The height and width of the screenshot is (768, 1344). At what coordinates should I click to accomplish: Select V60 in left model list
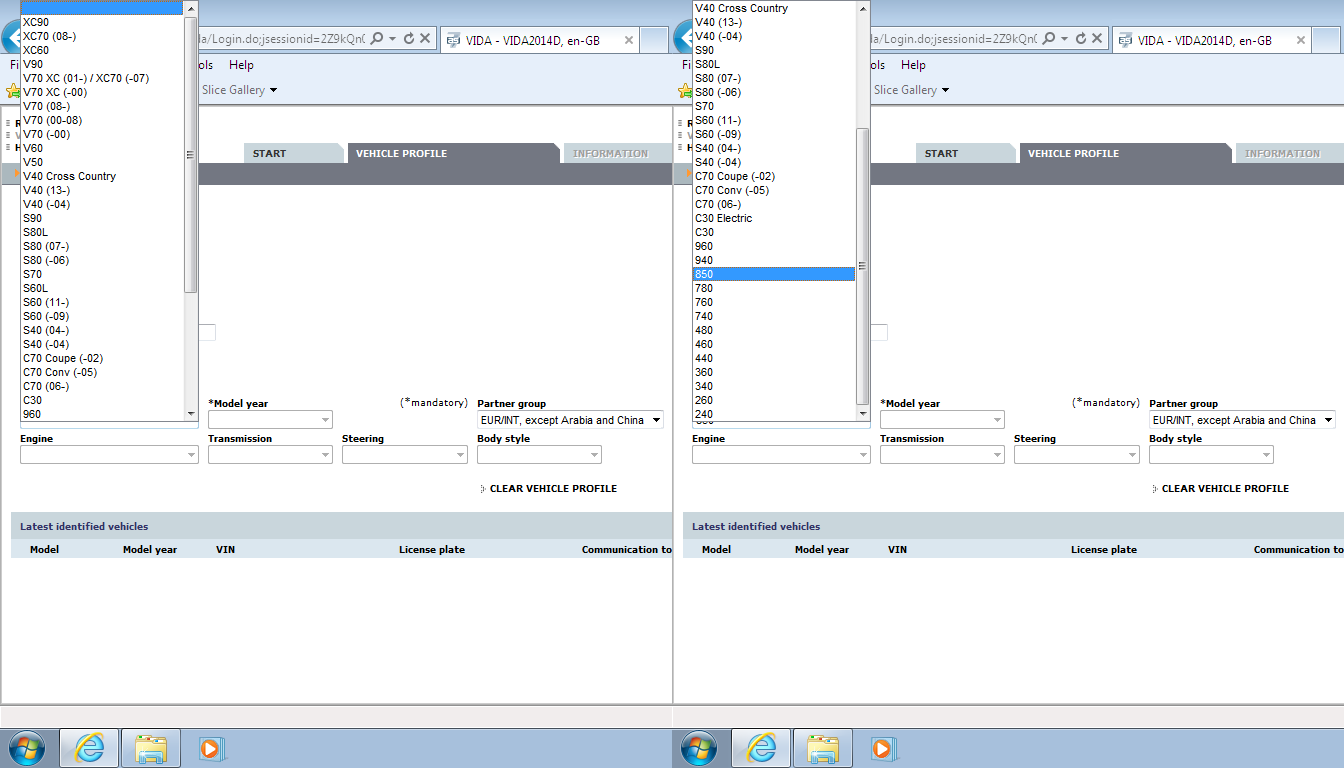(x=102, y=148)
